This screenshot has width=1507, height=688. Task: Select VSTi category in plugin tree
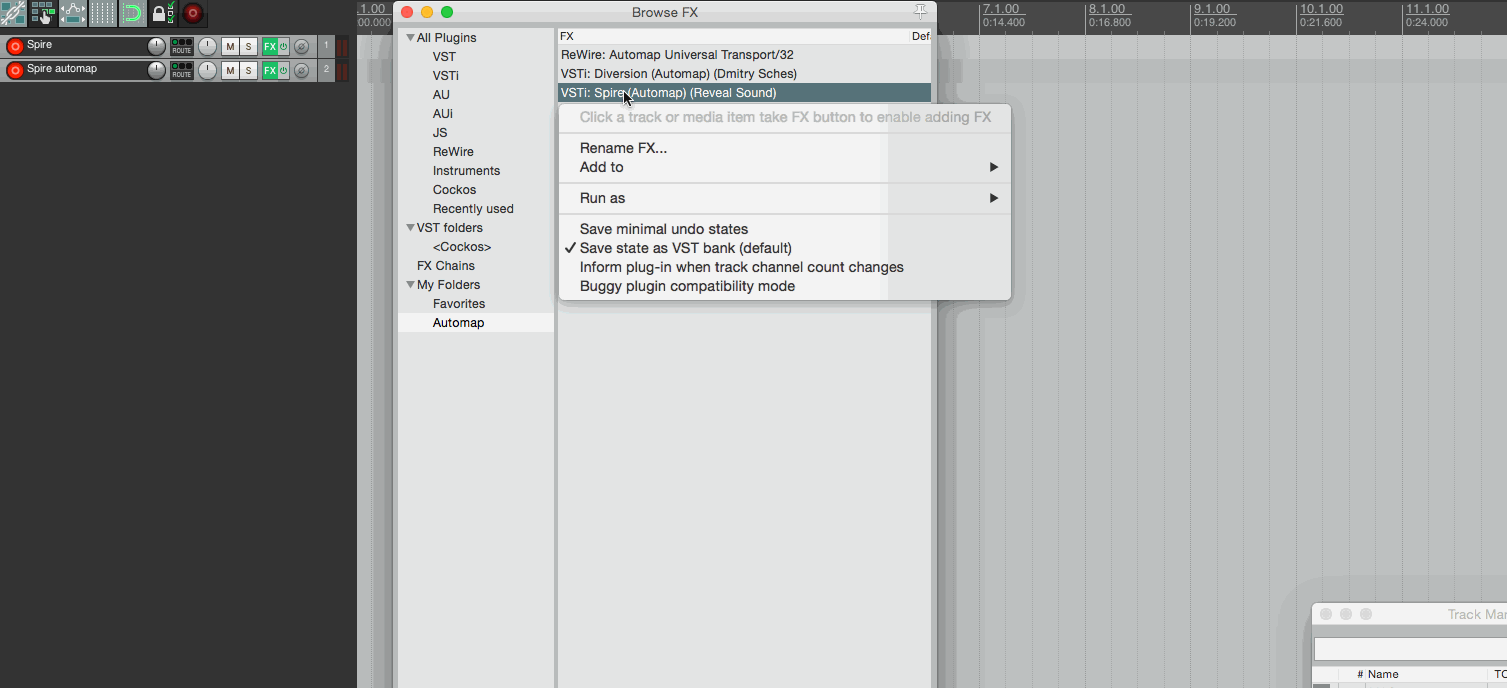[x=446, y=76]
